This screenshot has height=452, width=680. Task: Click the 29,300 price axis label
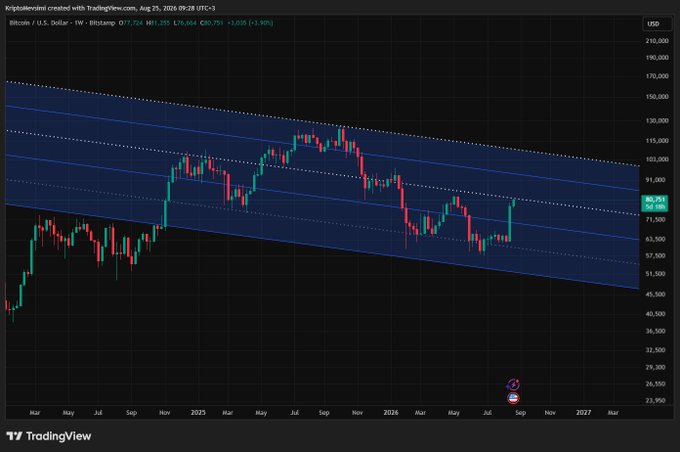(x=657, y=367)
